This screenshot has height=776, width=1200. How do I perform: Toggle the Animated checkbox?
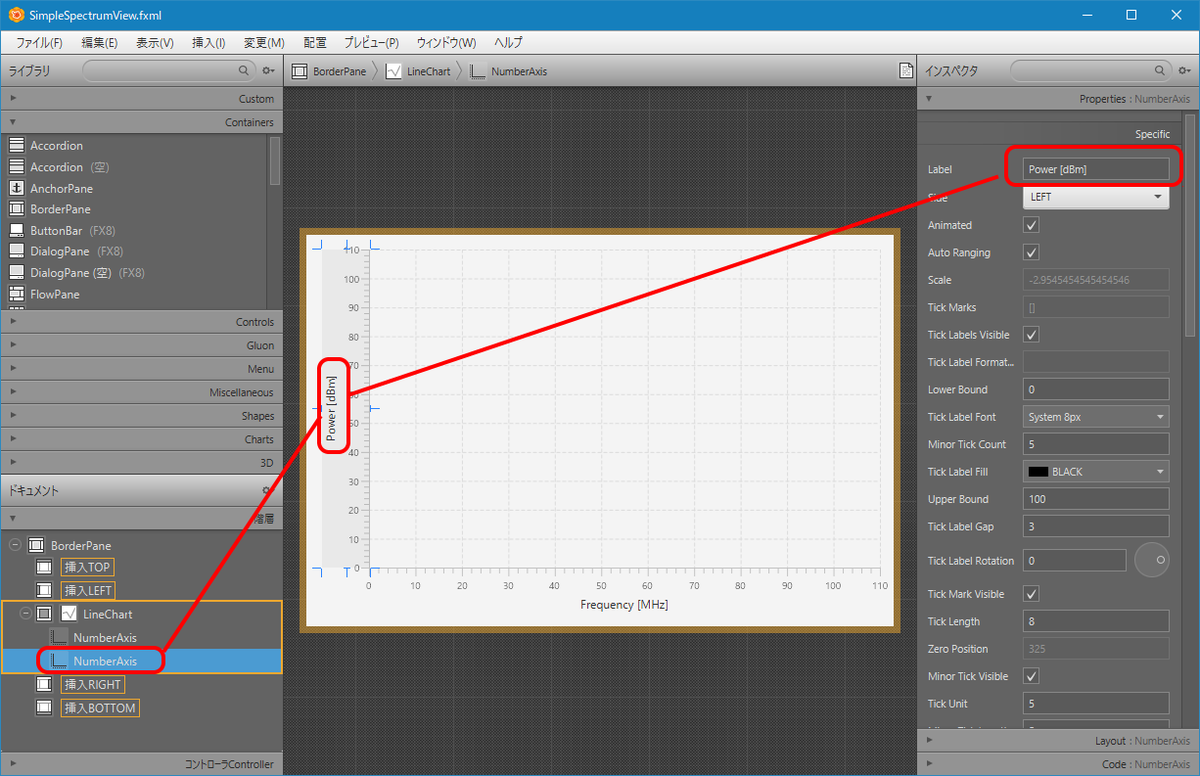(1032, 225)
